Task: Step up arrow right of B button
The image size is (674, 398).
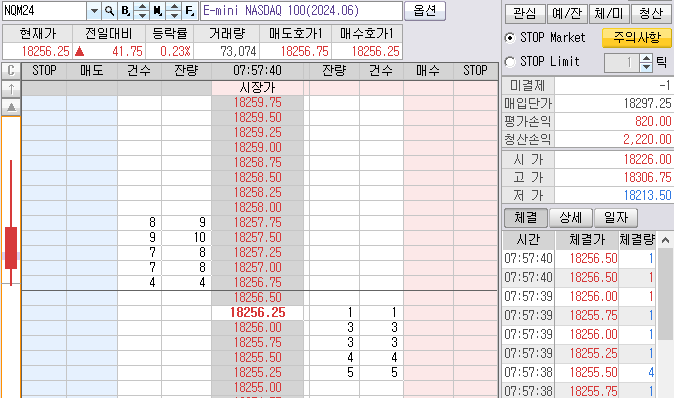Action: [141, 6]
